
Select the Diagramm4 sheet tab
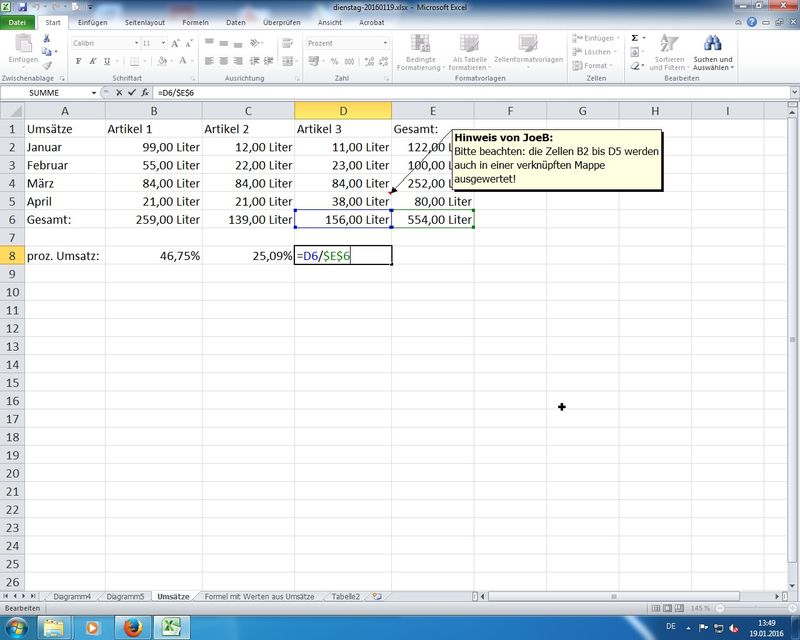[72, 596]
